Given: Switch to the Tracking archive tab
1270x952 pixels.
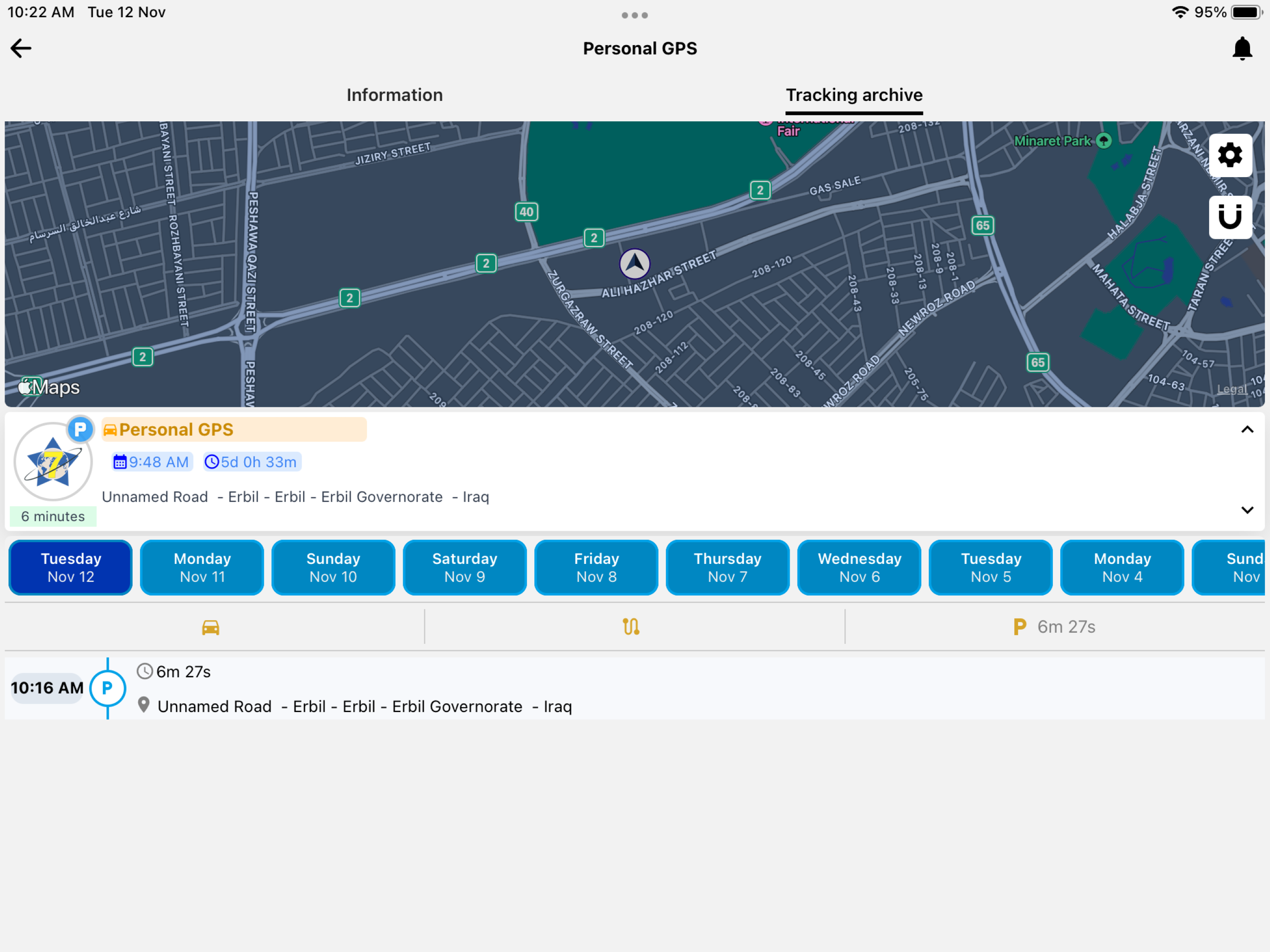Looking at the screenshot, I should (x=854, y=95).
